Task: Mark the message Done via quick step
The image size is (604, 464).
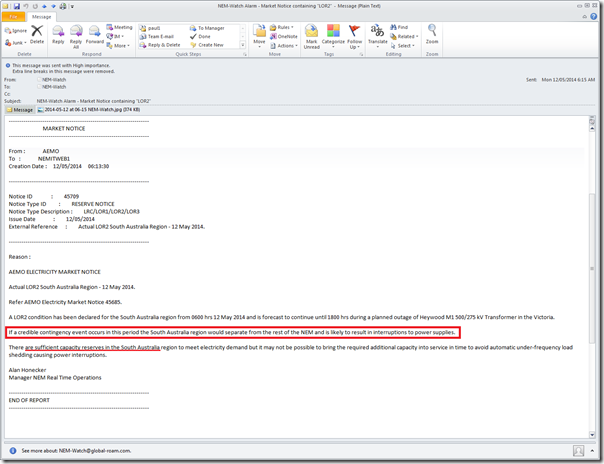Action: click(200, 37)
